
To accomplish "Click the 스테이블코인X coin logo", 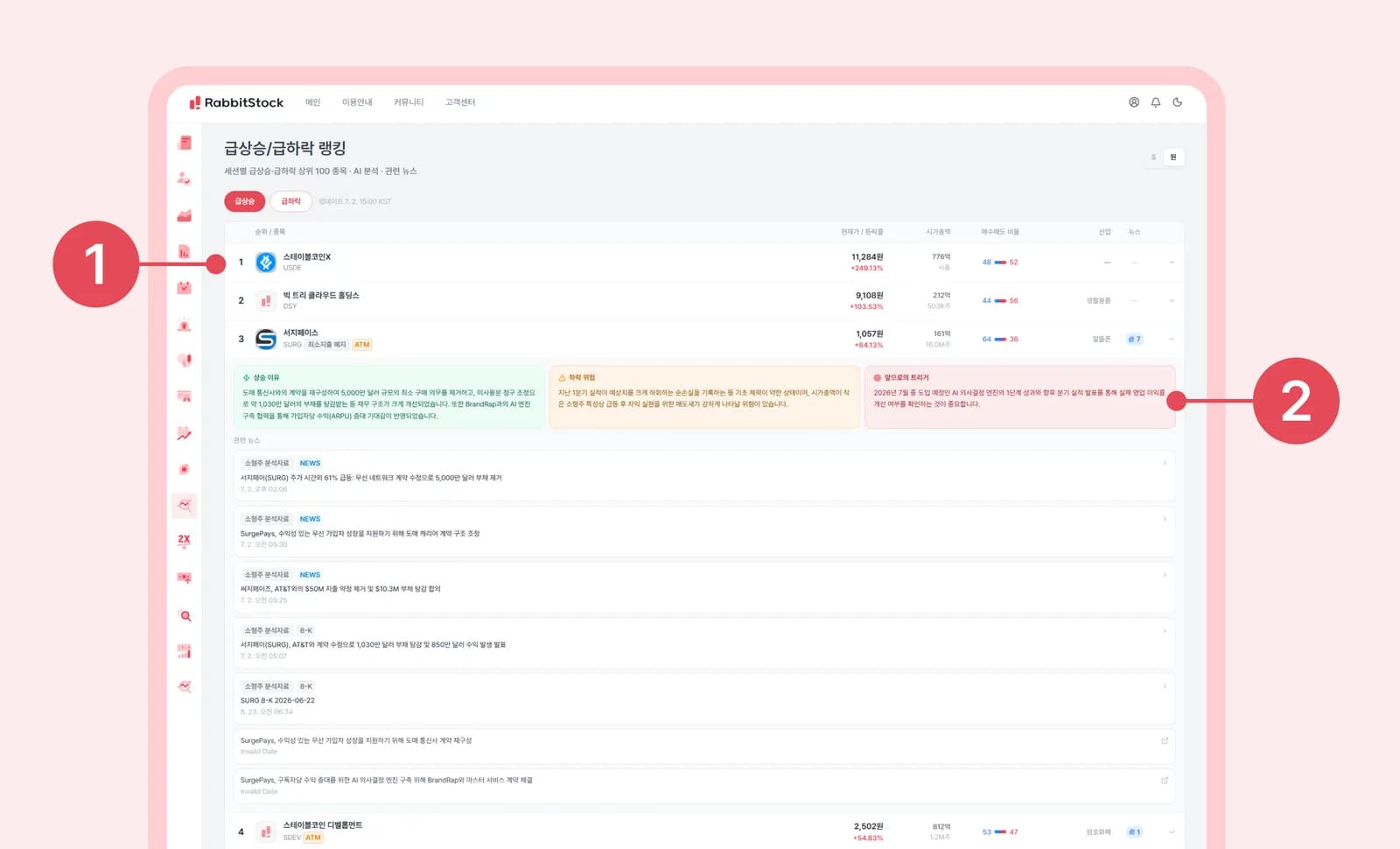I will click(266, 262).
